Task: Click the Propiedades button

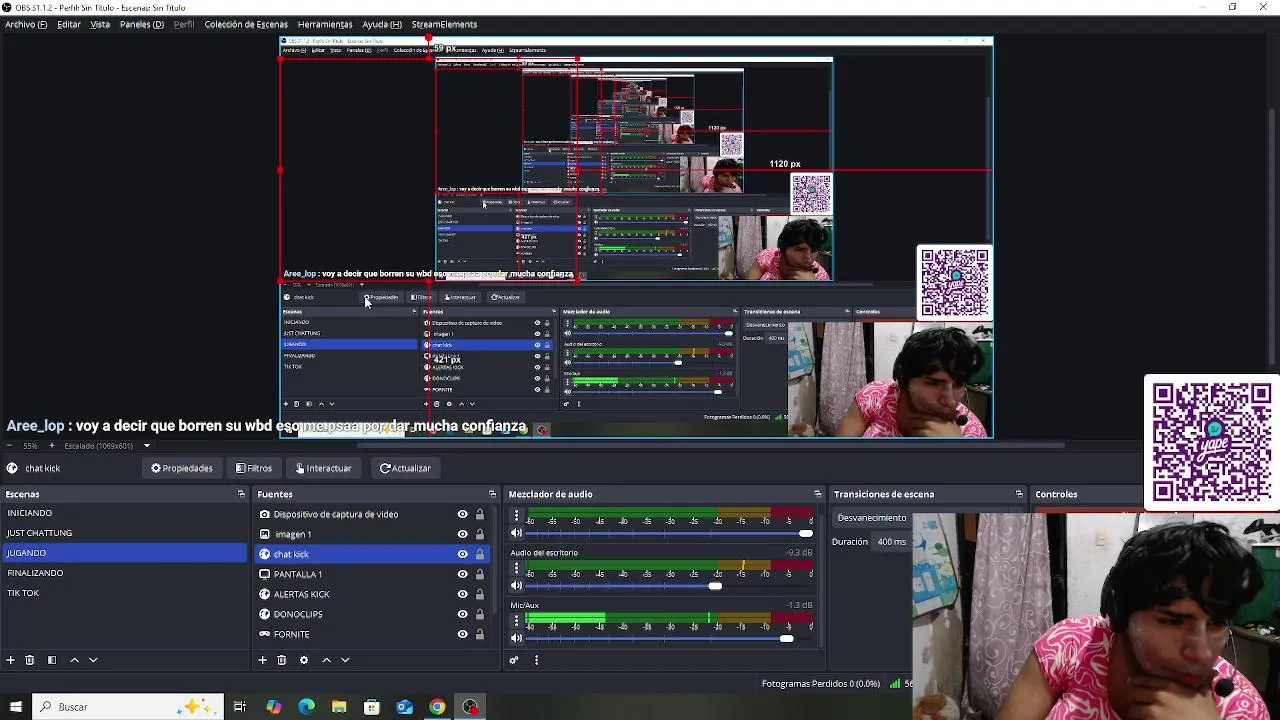Action: coord(181,468)
